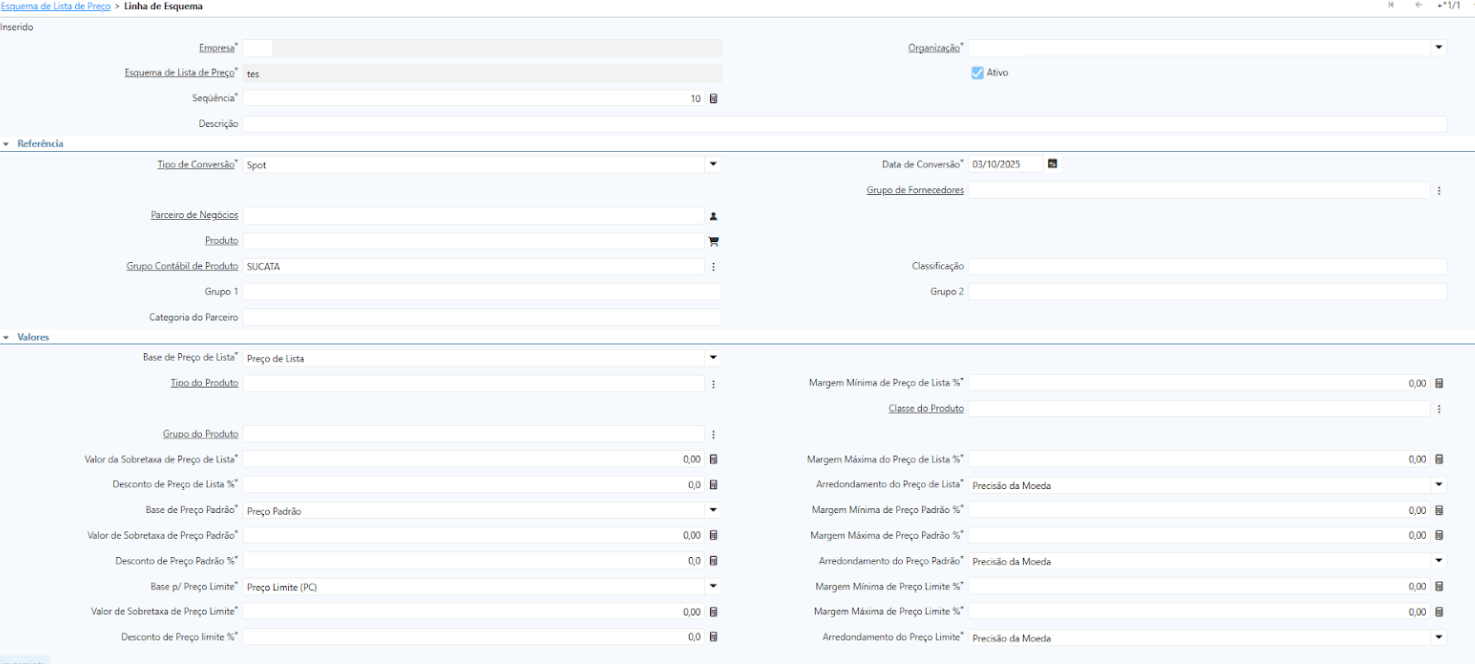Open the Base de Preço Padrão dropdown

point(713,510)
